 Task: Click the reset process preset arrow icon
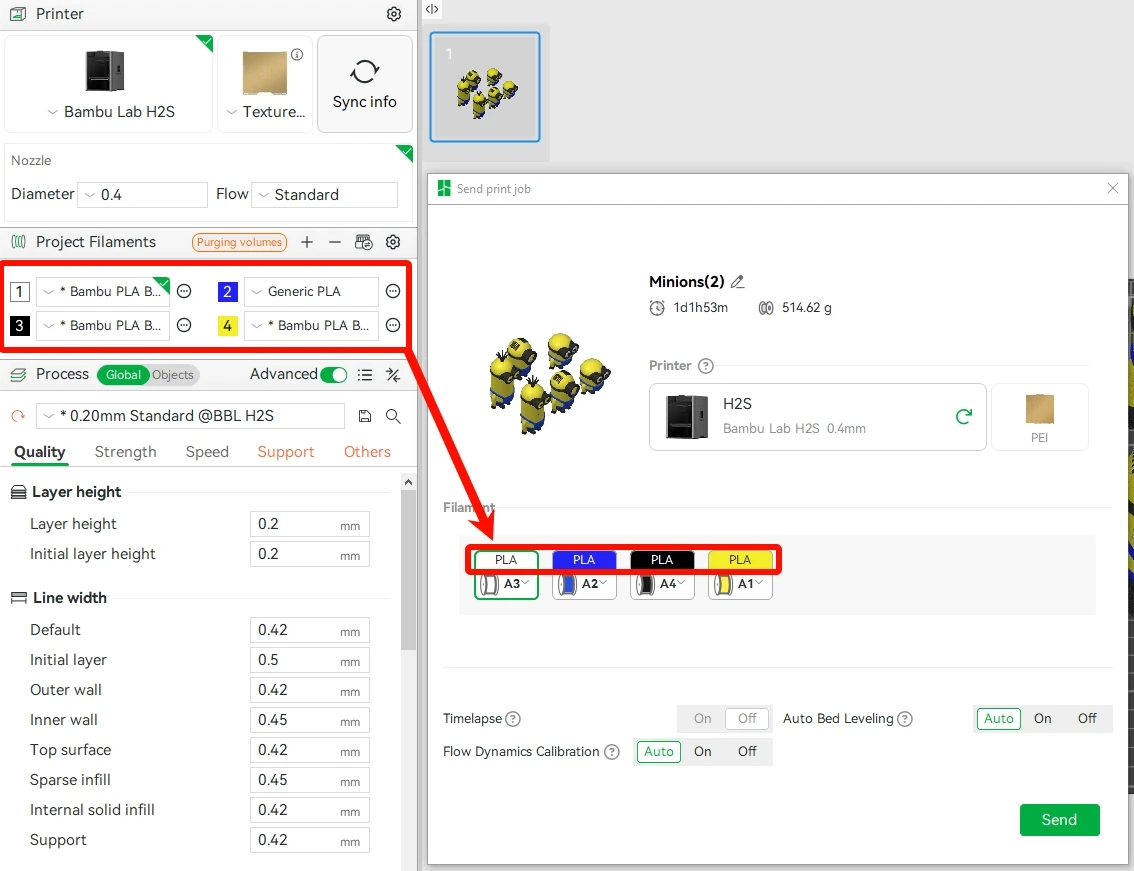click(18, 416)
